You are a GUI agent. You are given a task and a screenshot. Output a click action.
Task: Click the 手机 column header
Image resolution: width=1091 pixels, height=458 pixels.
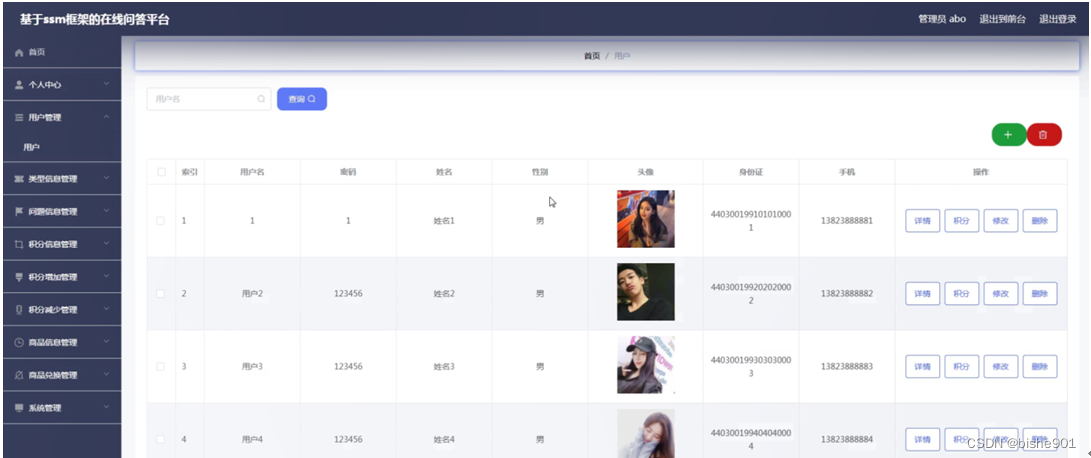coord(847,172)
